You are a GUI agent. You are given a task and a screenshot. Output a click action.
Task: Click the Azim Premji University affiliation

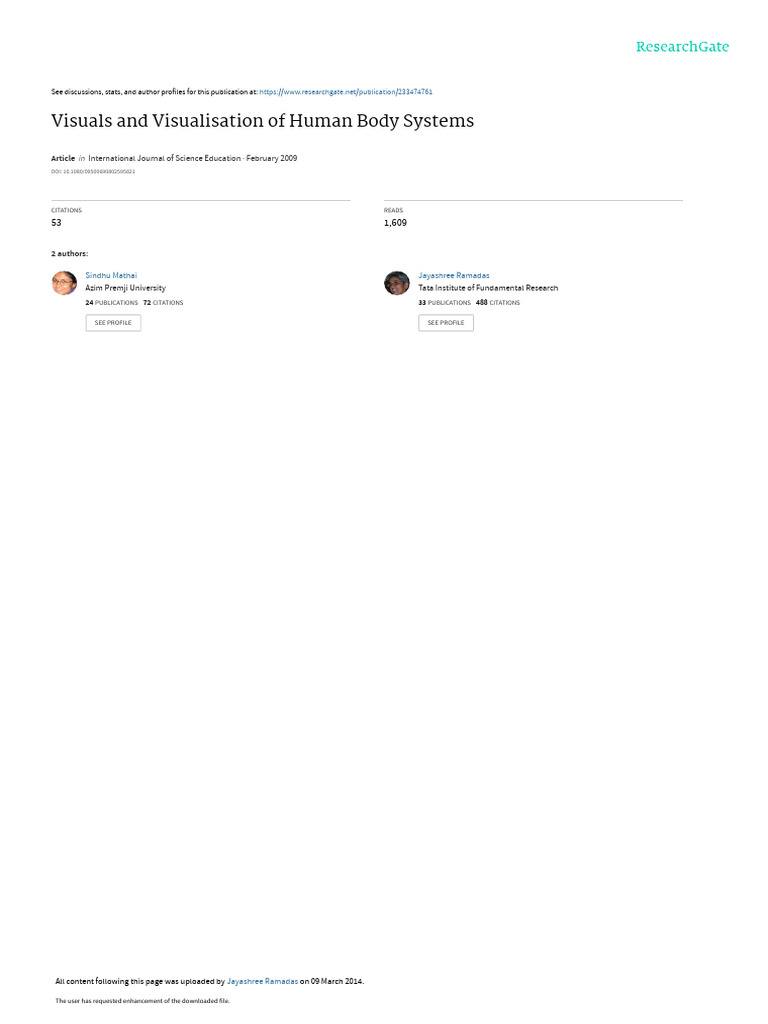(x=125, y=288)
